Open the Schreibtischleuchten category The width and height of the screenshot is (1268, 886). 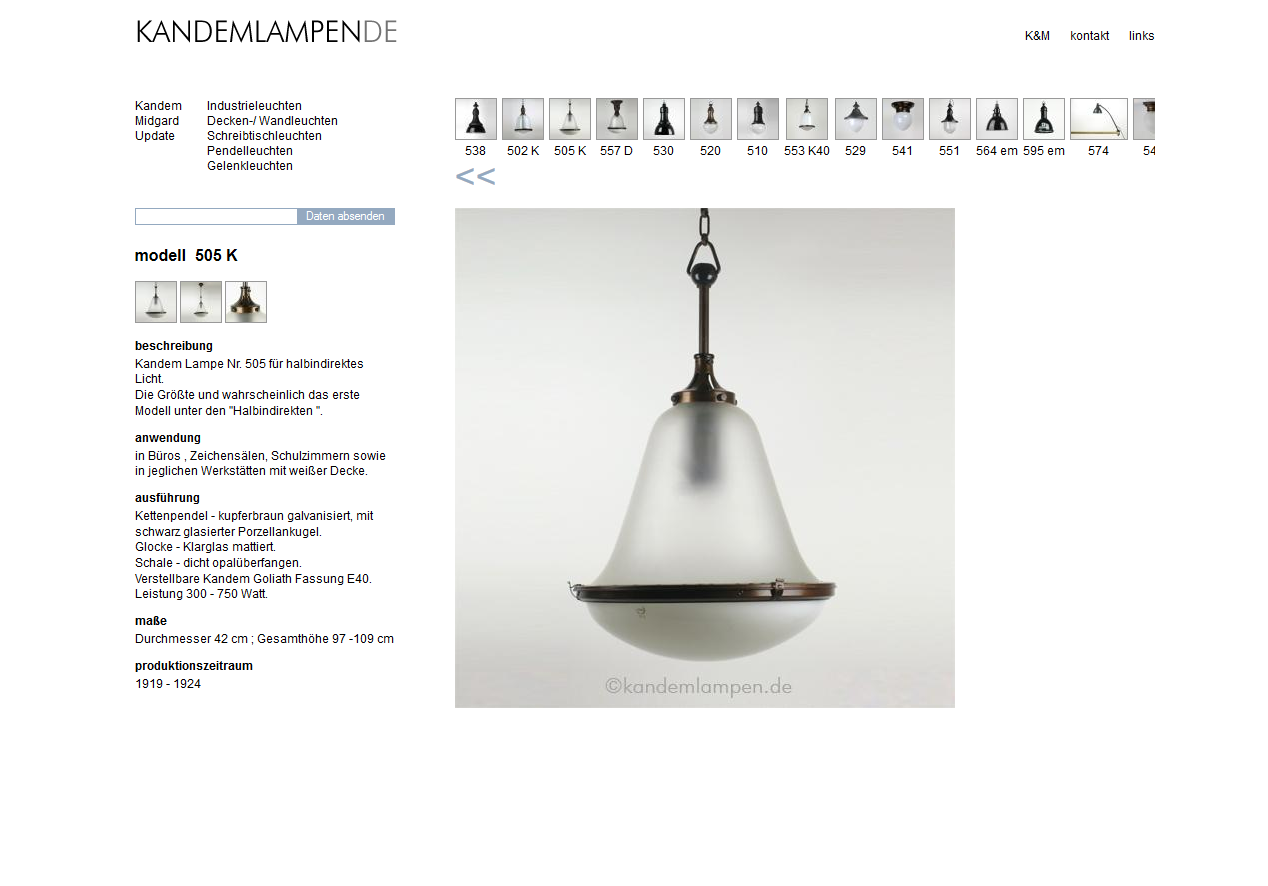pos(264,136)
